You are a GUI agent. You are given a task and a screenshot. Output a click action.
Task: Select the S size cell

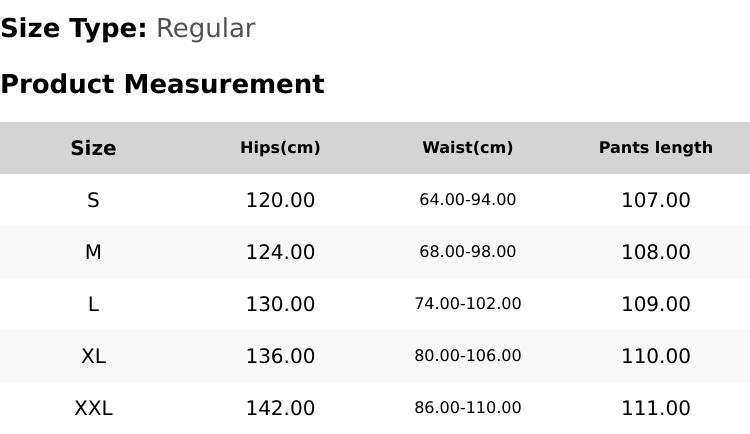93,200
